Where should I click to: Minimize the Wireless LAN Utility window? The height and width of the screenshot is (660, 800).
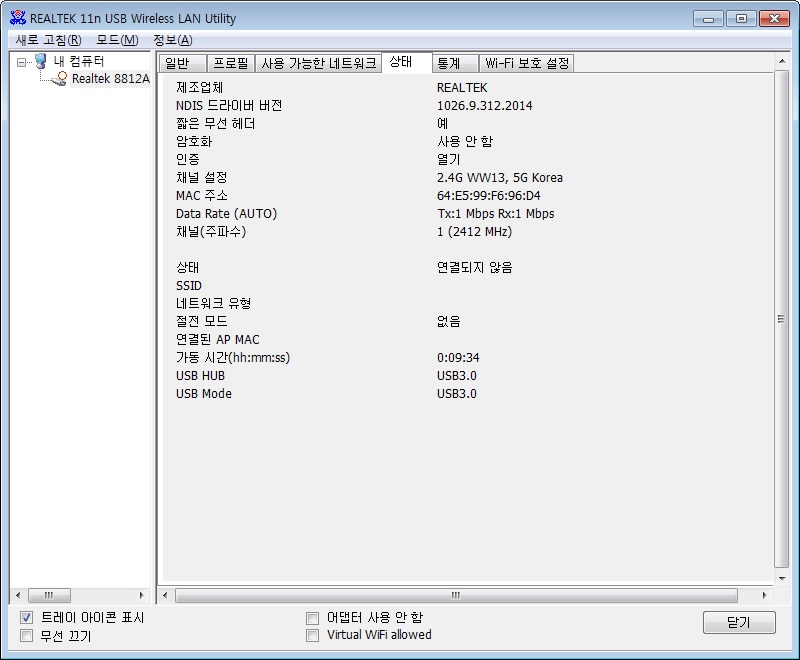(x=708, y=19)
